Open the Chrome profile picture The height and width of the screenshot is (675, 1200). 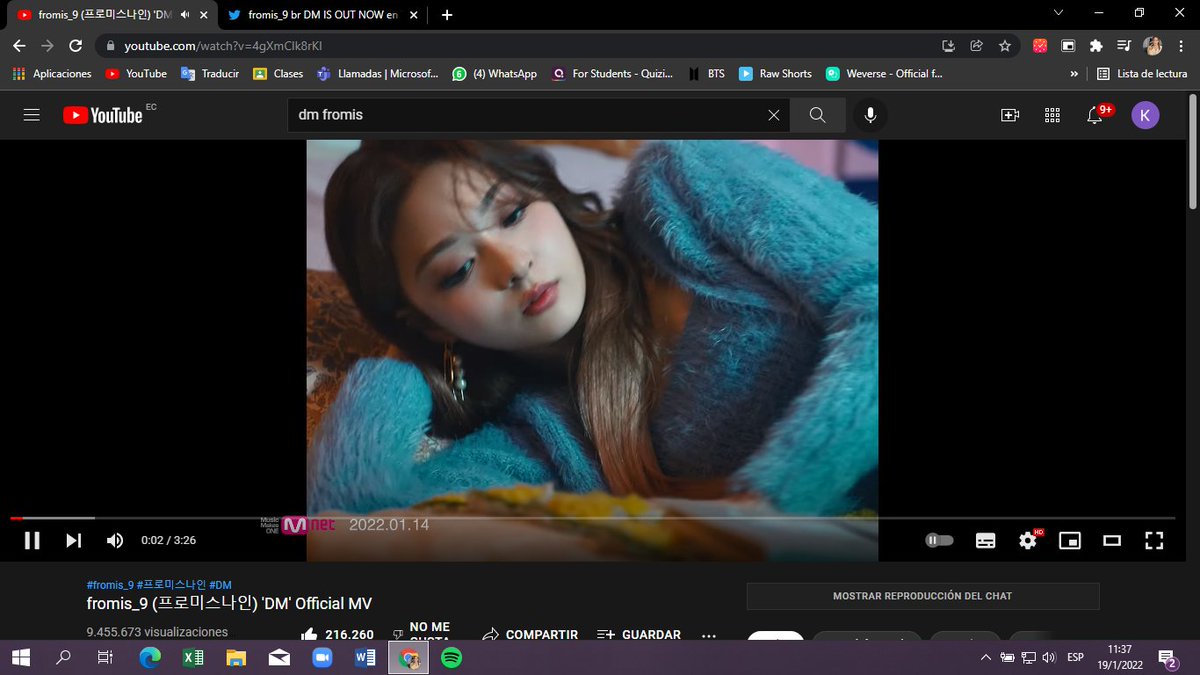(x=1153, y=46)
